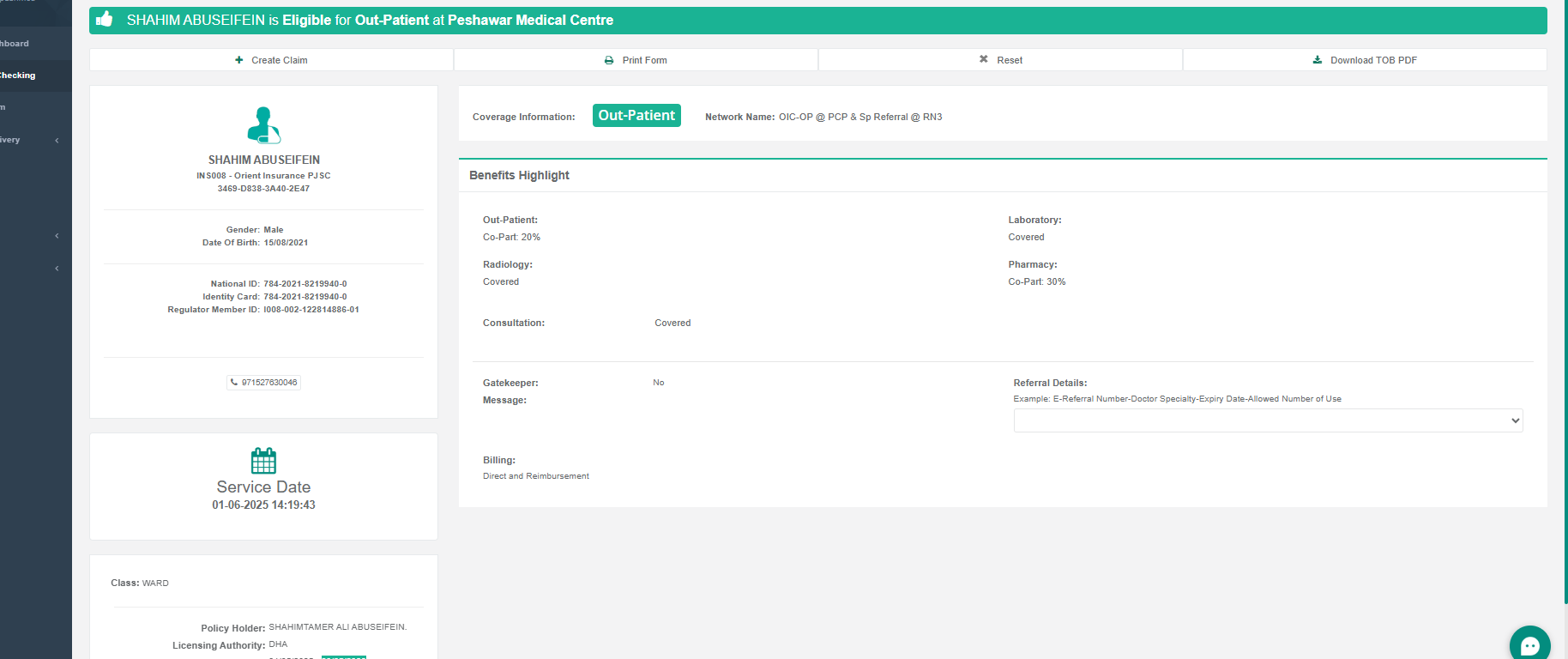Download the TOB PDF

[1365, 60]
